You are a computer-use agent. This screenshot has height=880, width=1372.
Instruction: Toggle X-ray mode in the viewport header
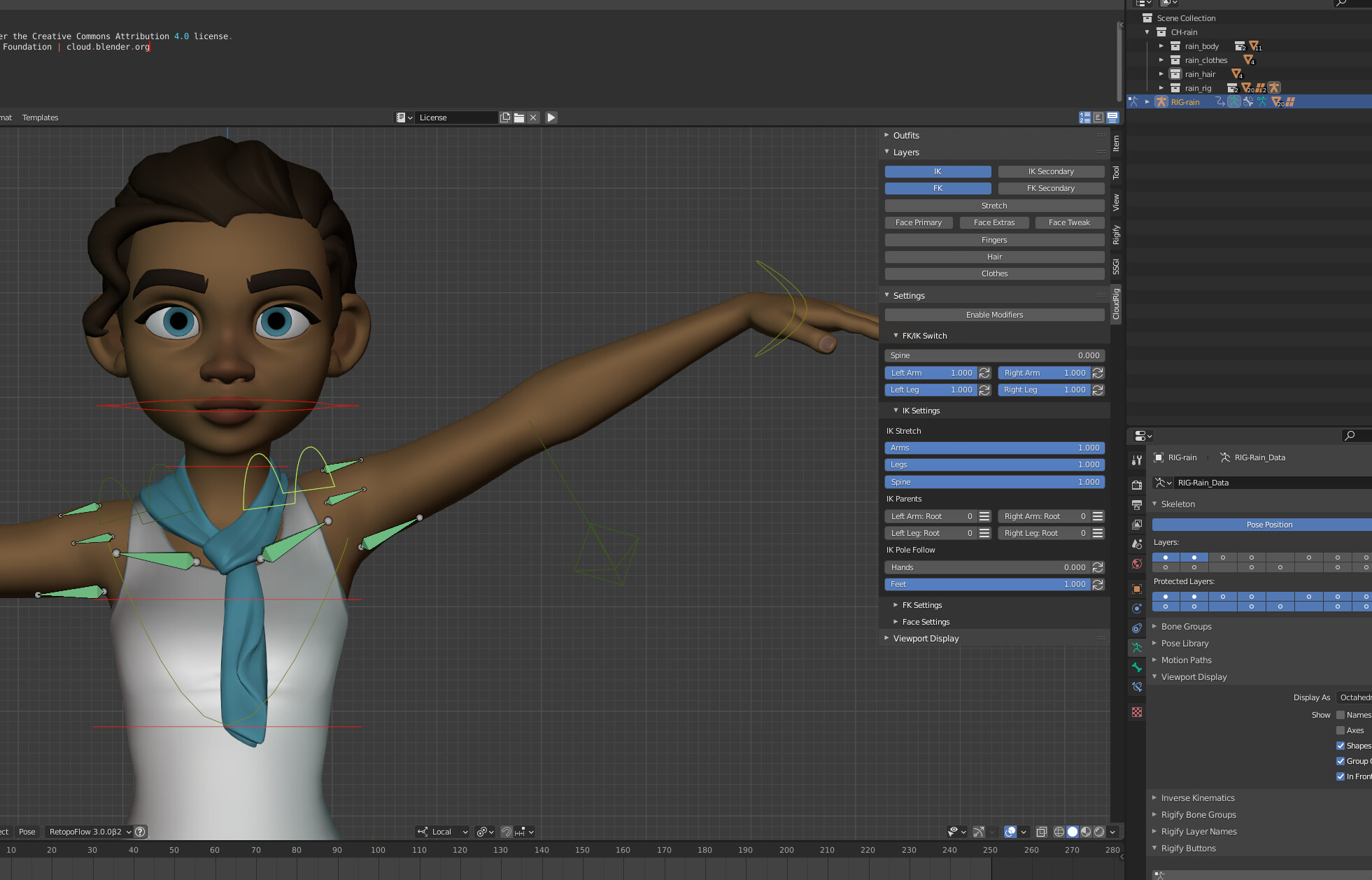[x=1041, y=832]
